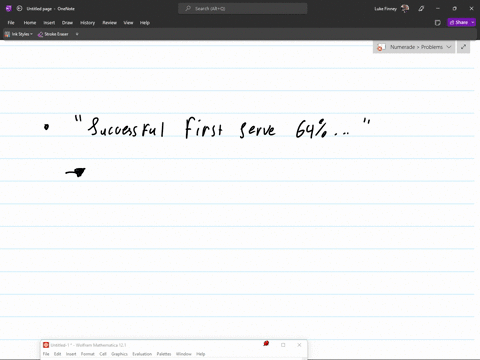The height and width of the screenshot is (360, 480).
Task: Open Help menu in Mathematica window
Action: pyautogui.click(x=201, y=354)
